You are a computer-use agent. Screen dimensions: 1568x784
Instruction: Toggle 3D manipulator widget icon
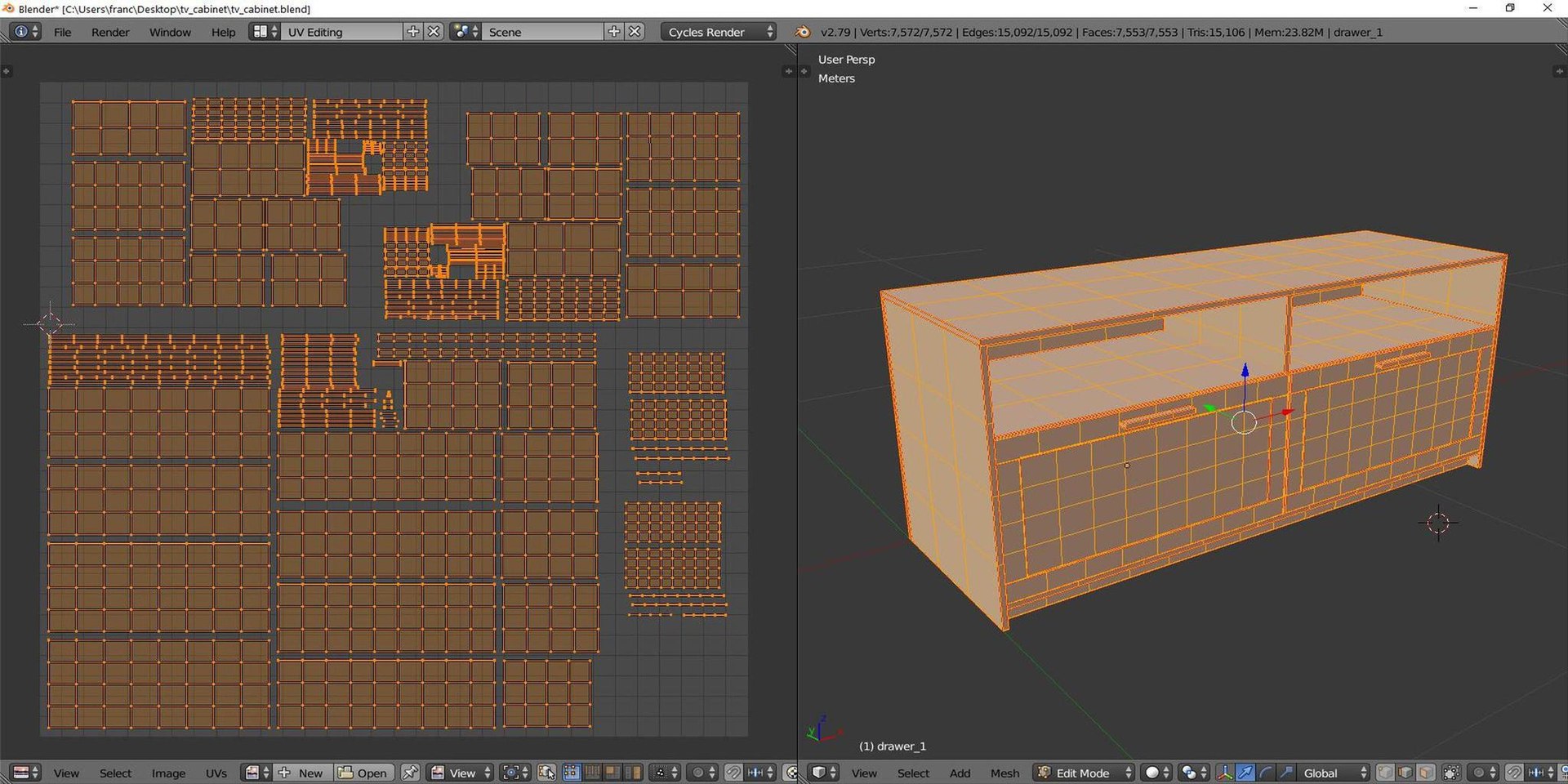(1224, 773)
